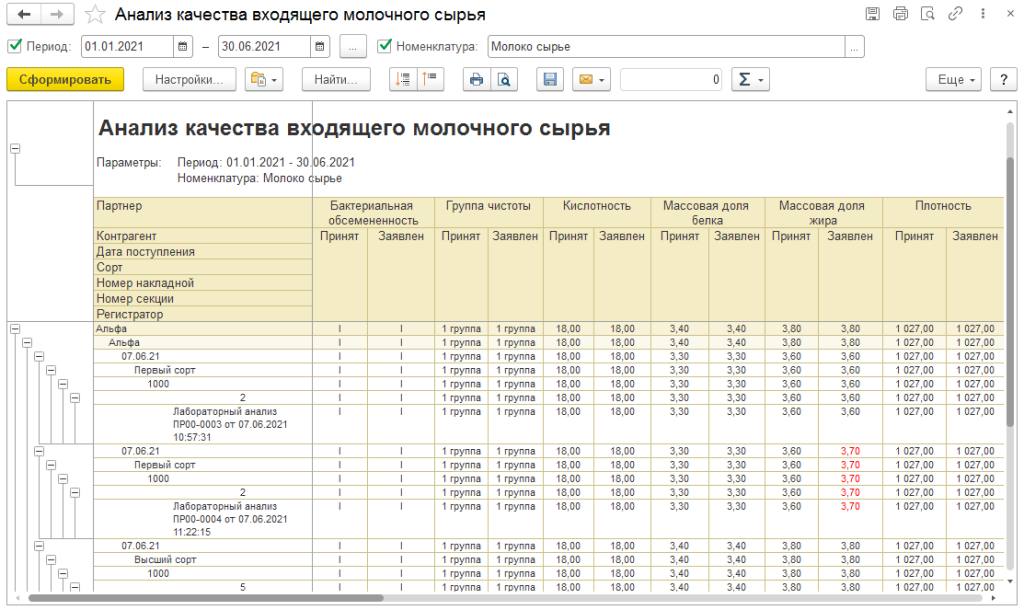Open the sum function dropdown

pos(750,80)
